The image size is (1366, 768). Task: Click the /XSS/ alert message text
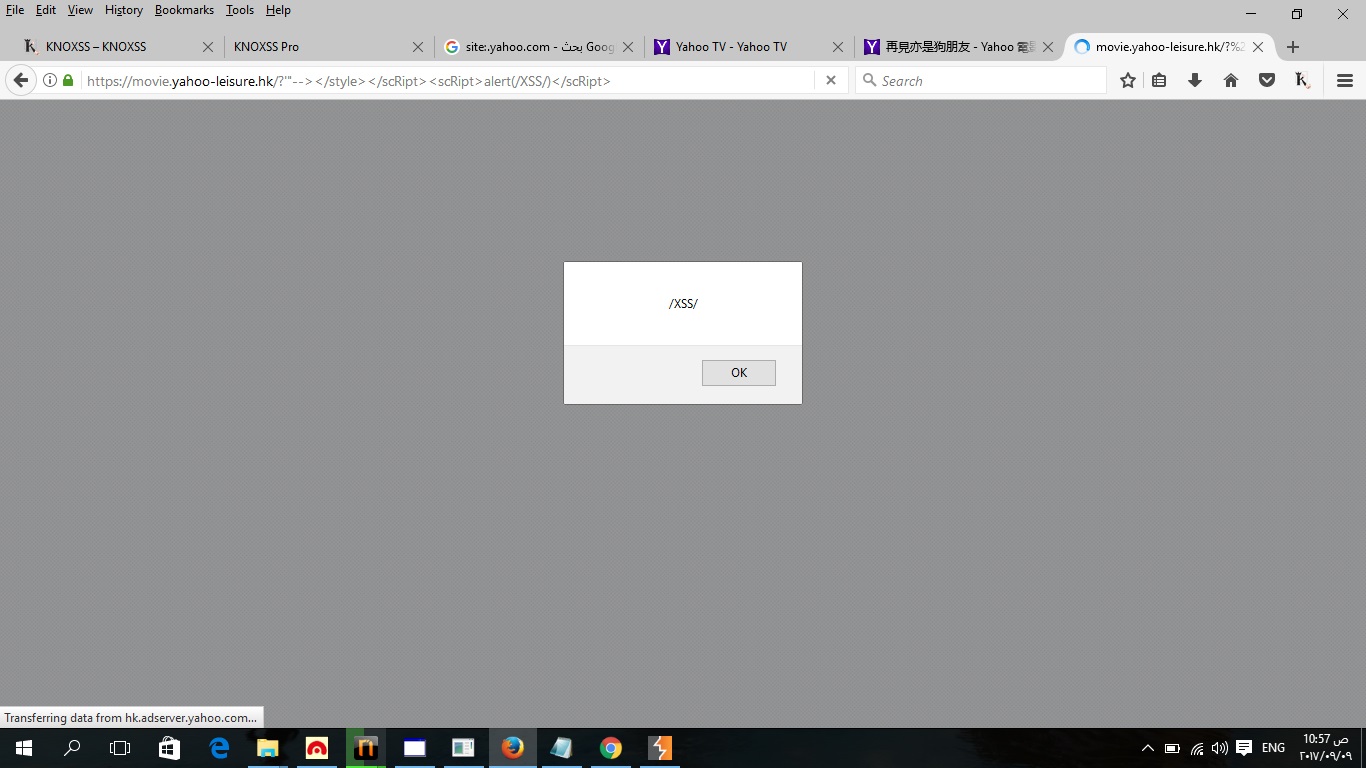click(x=683, y=304)
